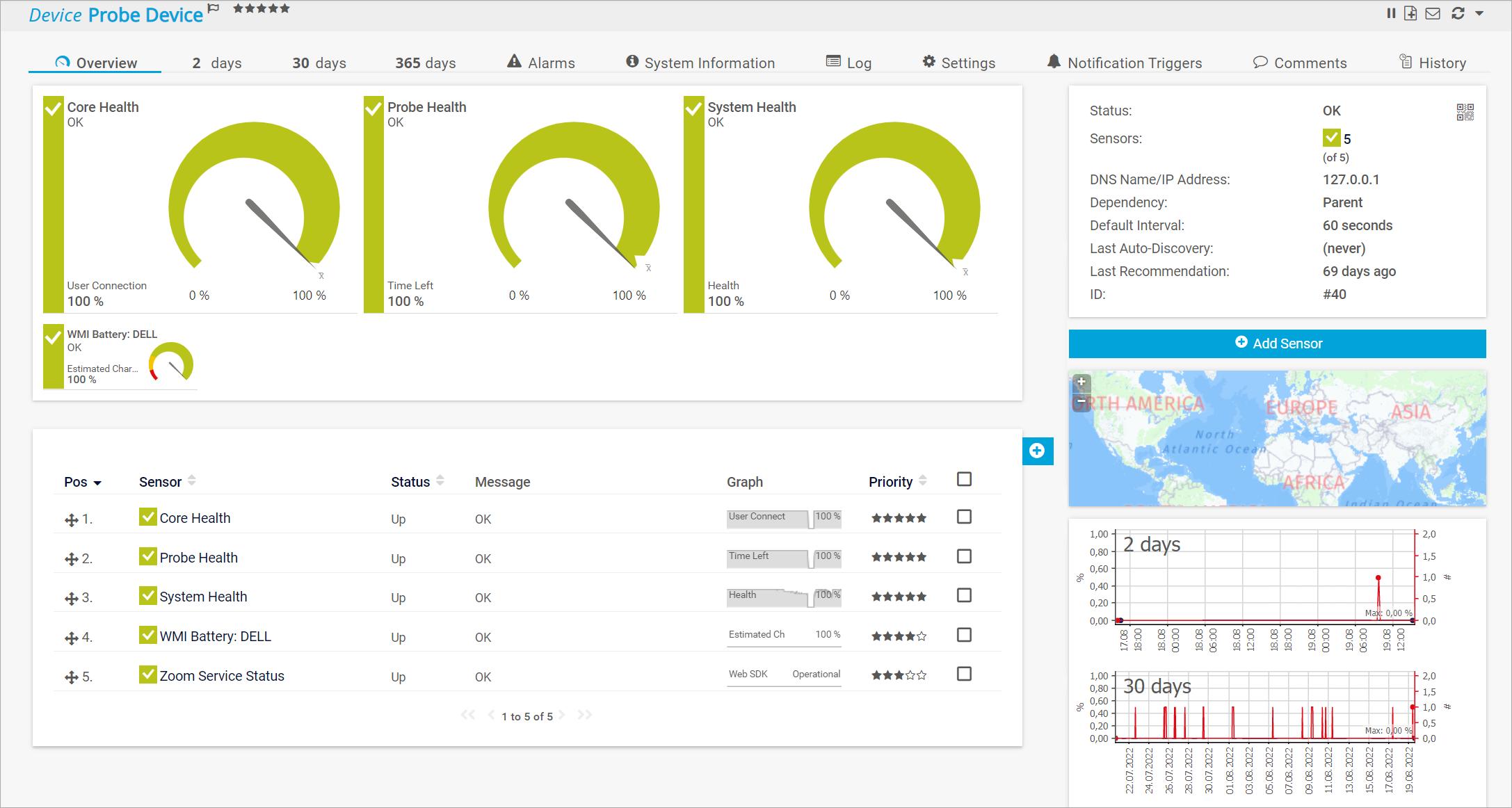Open the Log tab
The image size is (1512, 808).
tap(849, 63)
